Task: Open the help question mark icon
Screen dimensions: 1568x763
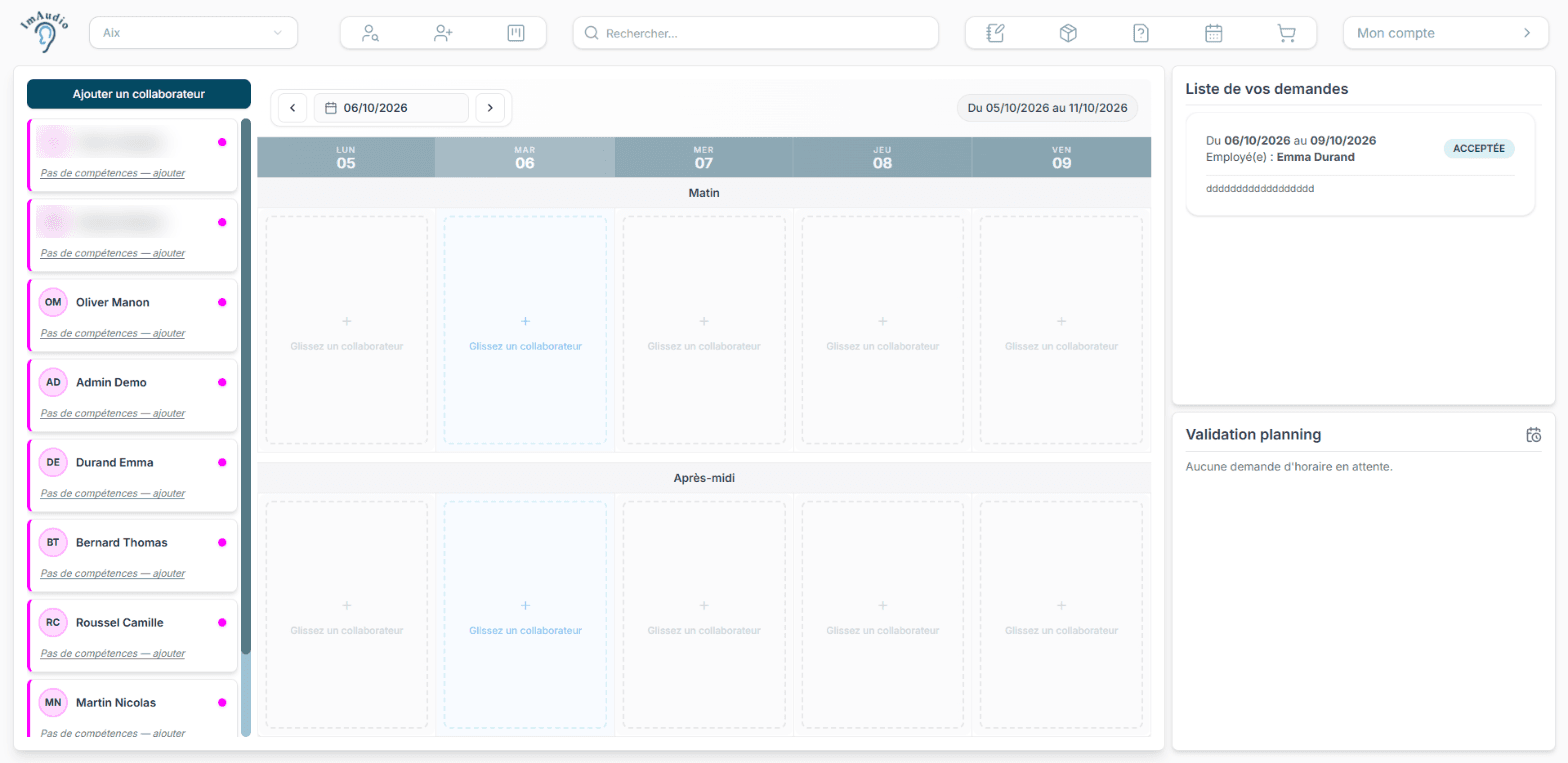Action: (x=1141, y=33)
